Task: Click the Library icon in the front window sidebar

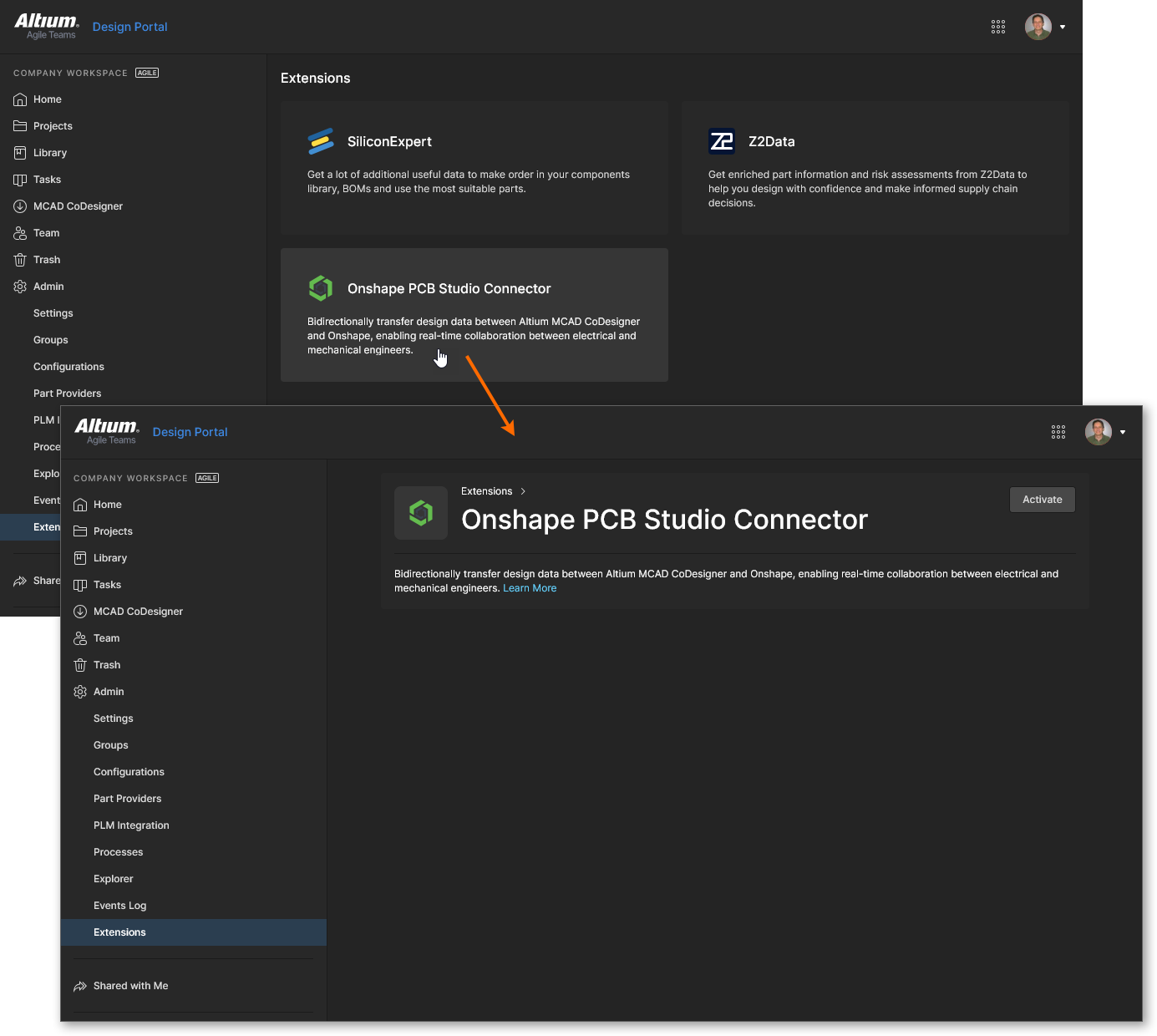Action: click(x=80, y=558)
